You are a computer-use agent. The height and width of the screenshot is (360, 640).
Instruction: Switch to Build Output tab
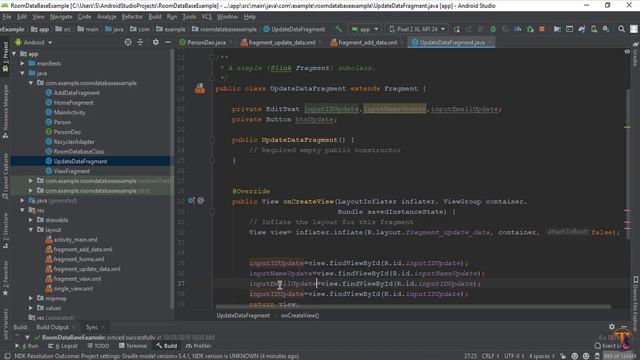tap(52, 327)
